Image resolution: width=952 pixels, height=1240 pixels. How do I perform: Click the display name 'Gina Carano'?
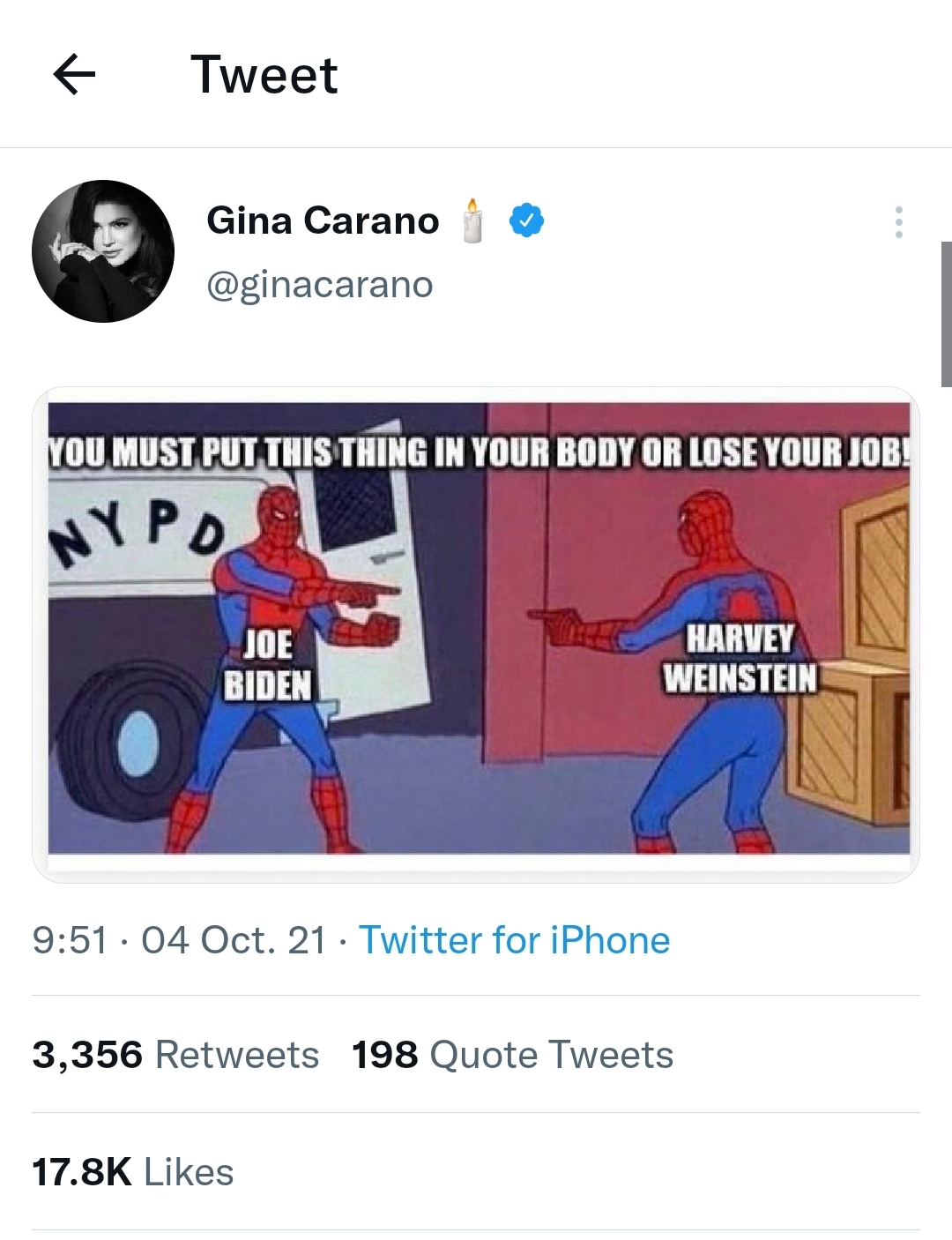click(x=323, y=220)
